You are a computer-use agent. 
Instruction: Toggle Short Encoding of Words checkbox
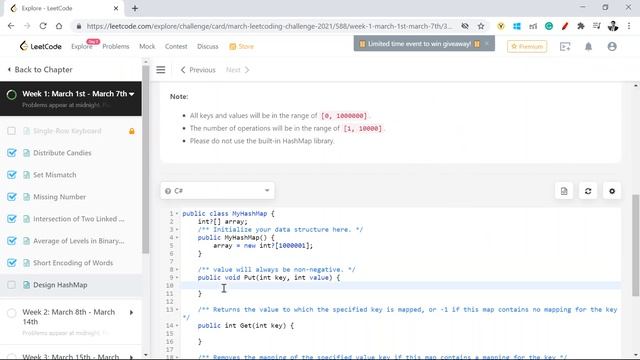coord(11,263)
